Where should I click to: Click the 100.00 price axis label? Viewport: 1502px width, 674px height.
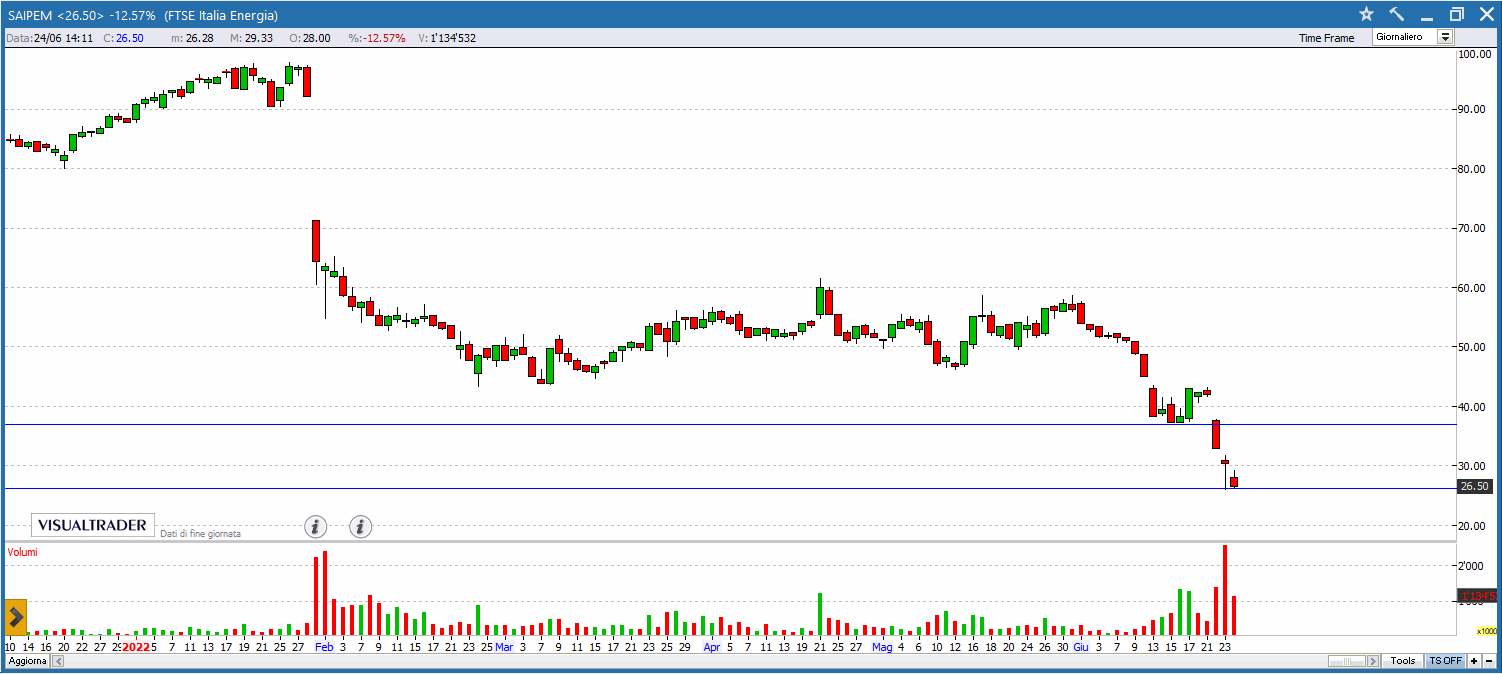pos(1474,54)
